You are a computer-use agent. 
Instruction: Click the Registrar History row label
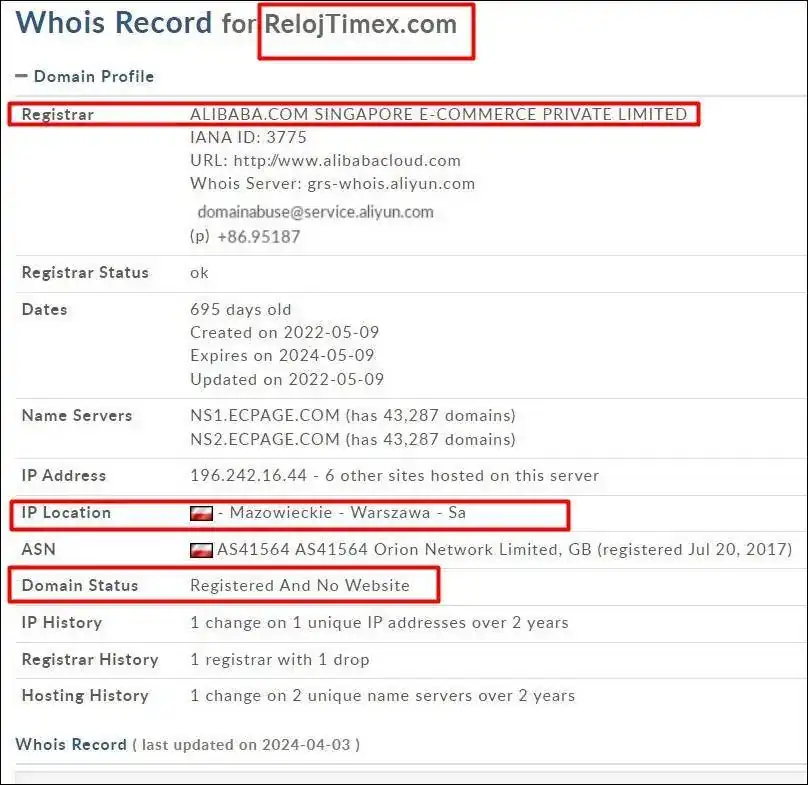coord(90,660)
